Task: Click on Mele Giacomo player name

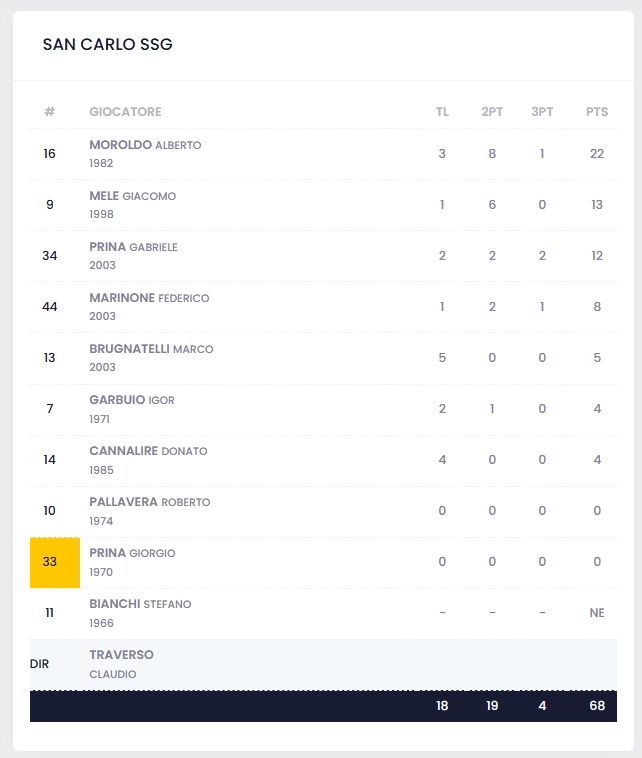Action: pos(132,196)
